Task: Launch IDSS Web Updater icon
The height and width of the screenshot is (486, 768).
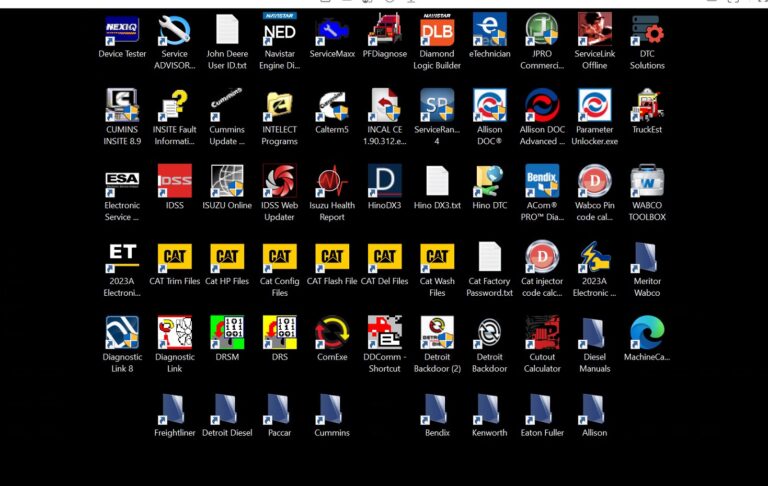Action: pos(280,181)
